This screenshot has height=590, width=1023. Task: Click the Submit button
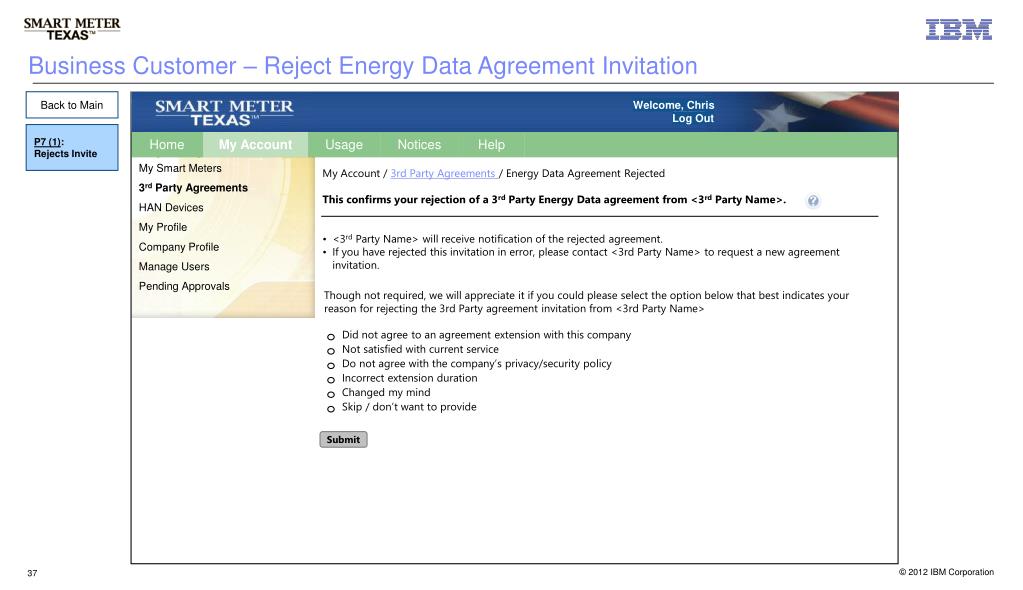pos(343,440)
